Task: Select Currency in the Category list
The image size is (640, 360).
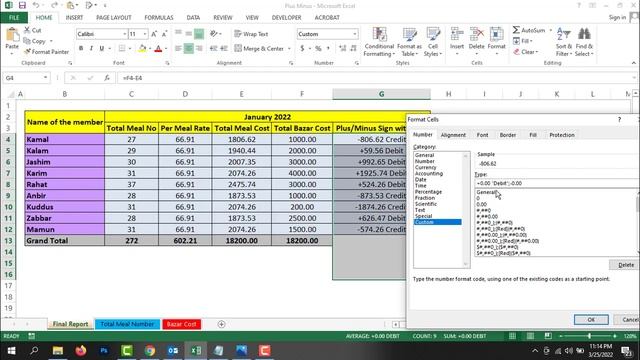Action: pyautogui.click(x=426, y=167)
